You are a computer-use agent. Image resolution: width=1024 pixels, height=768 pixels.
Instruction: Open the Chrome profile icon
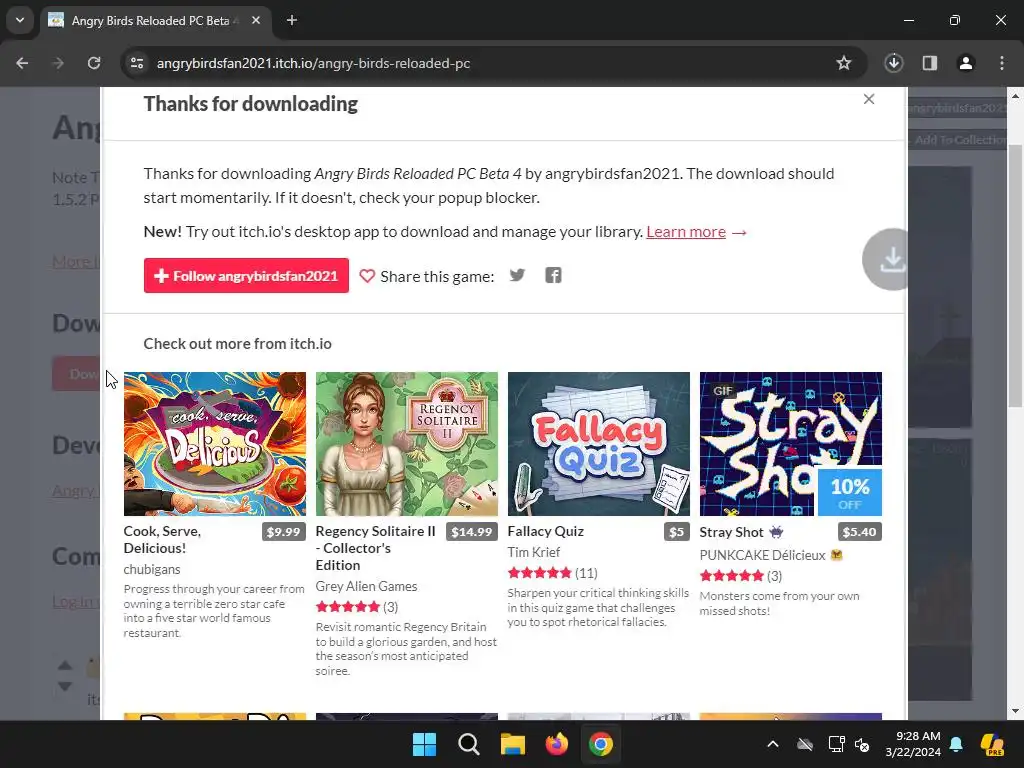point(965,63)
